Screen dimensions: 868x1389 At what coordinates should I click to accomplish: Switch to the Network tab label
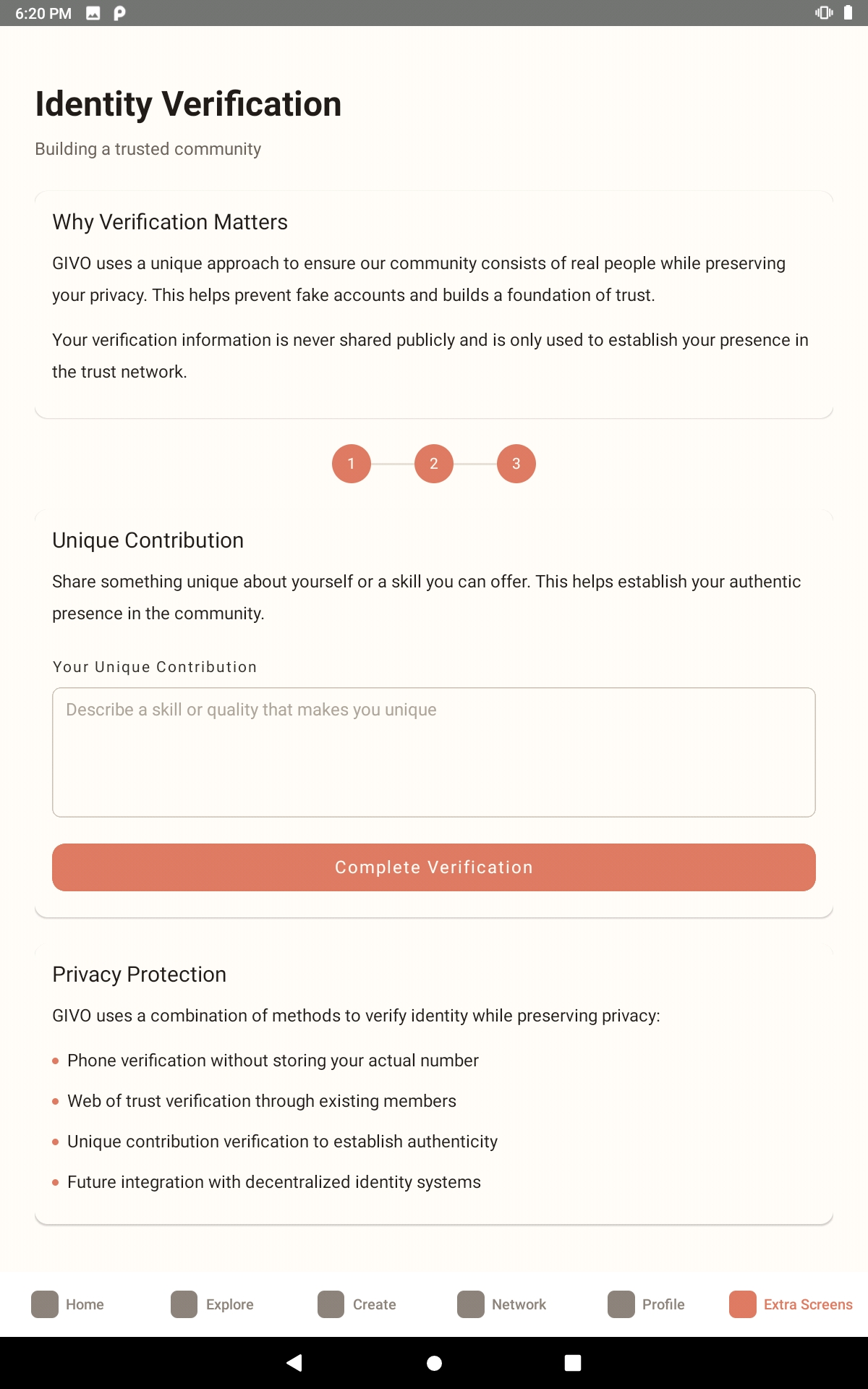coord(519,1304)
